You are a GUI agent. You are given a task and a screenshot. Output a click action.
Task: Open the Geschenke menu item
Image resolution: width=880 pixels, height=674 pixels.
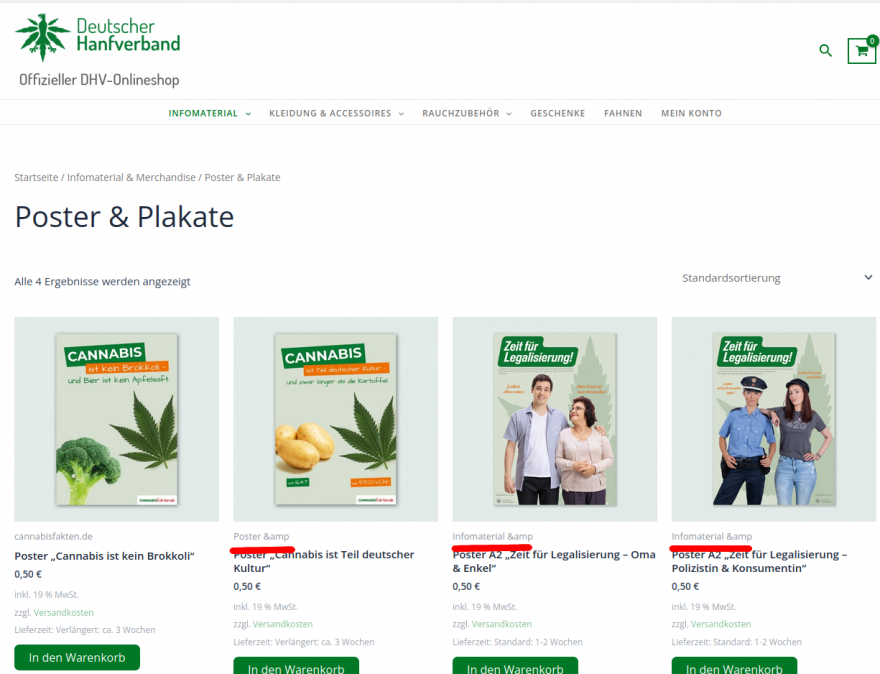(558, 113)
